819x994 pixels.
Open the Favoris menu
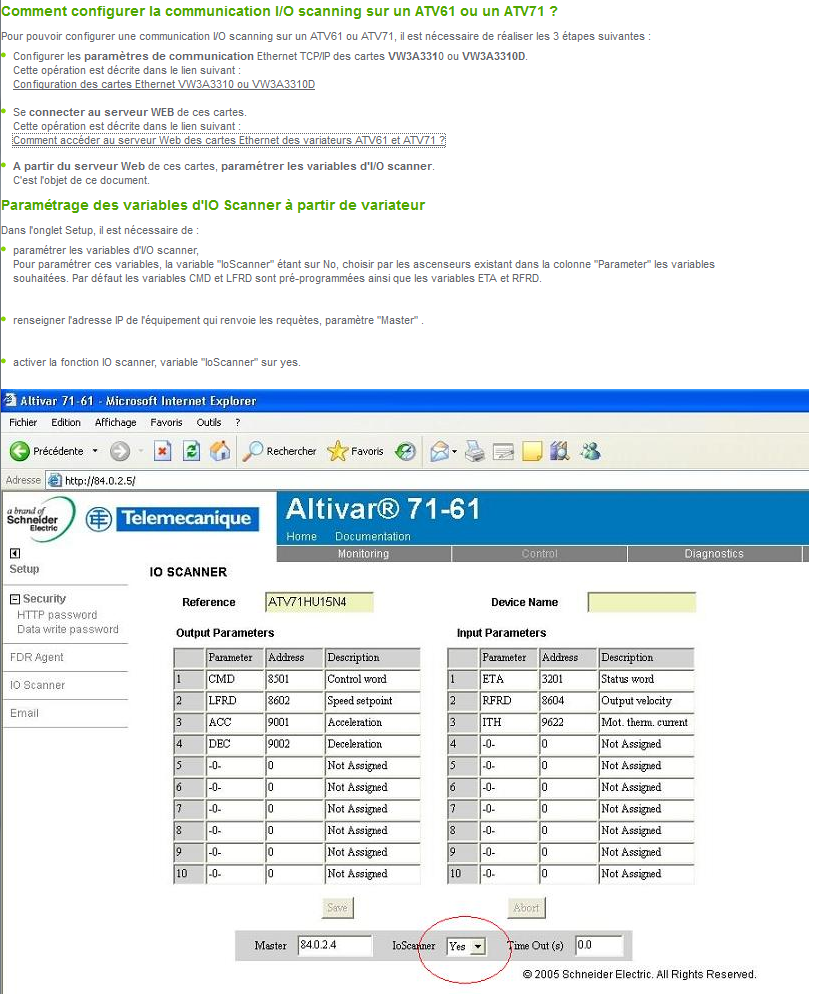166,423
